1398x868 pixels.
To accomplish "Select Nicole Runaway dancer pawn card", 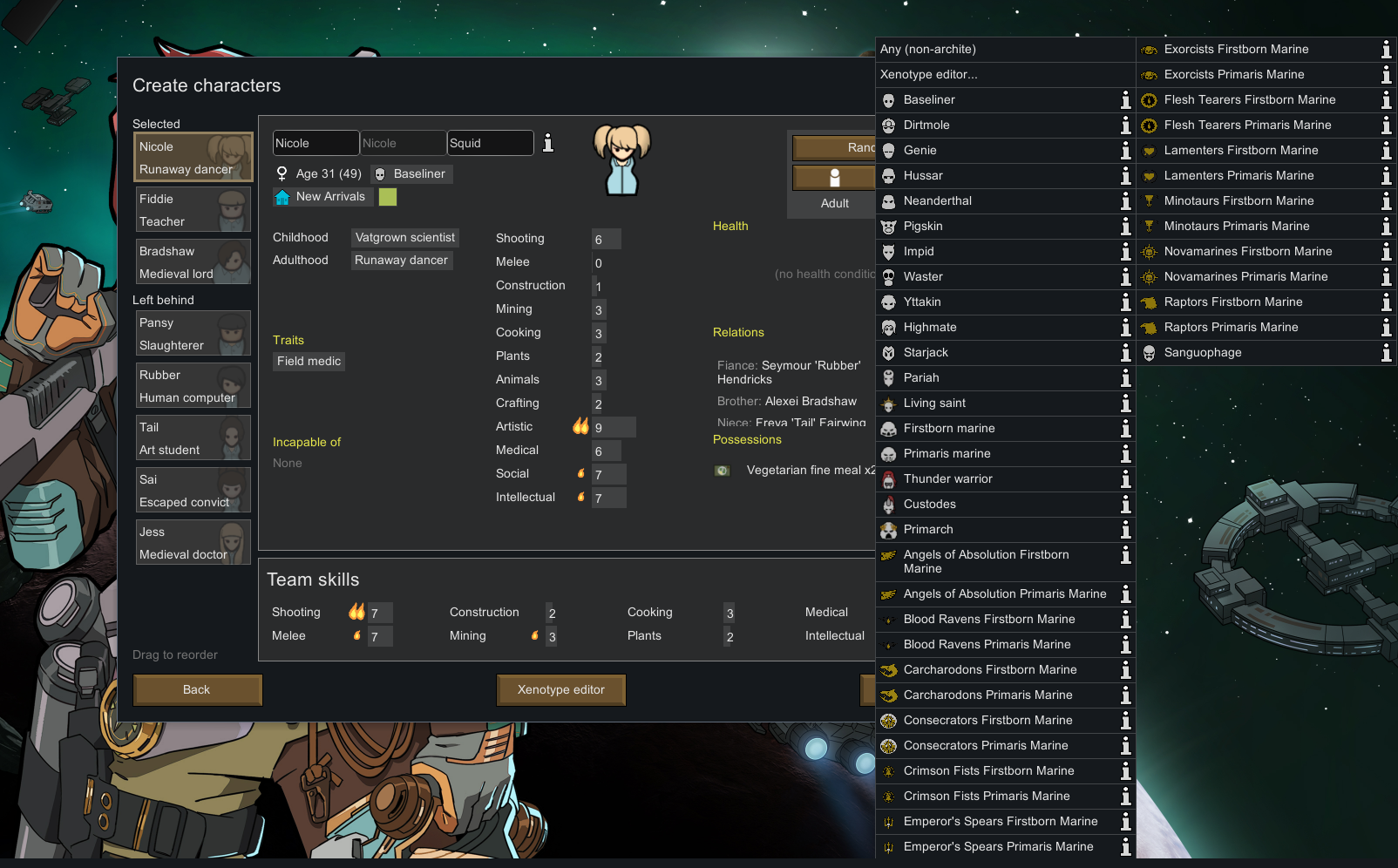I will coord(193,158).
